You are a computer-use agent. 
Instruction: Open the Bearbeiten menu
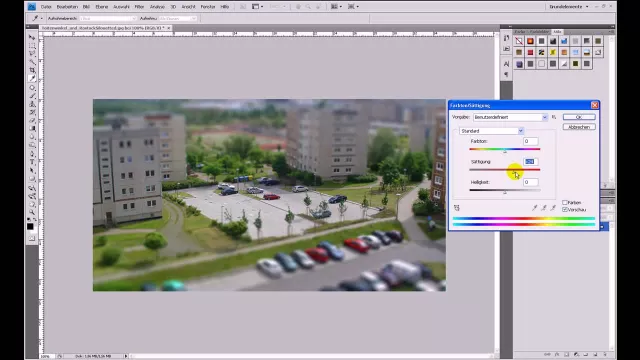[67, 7]
